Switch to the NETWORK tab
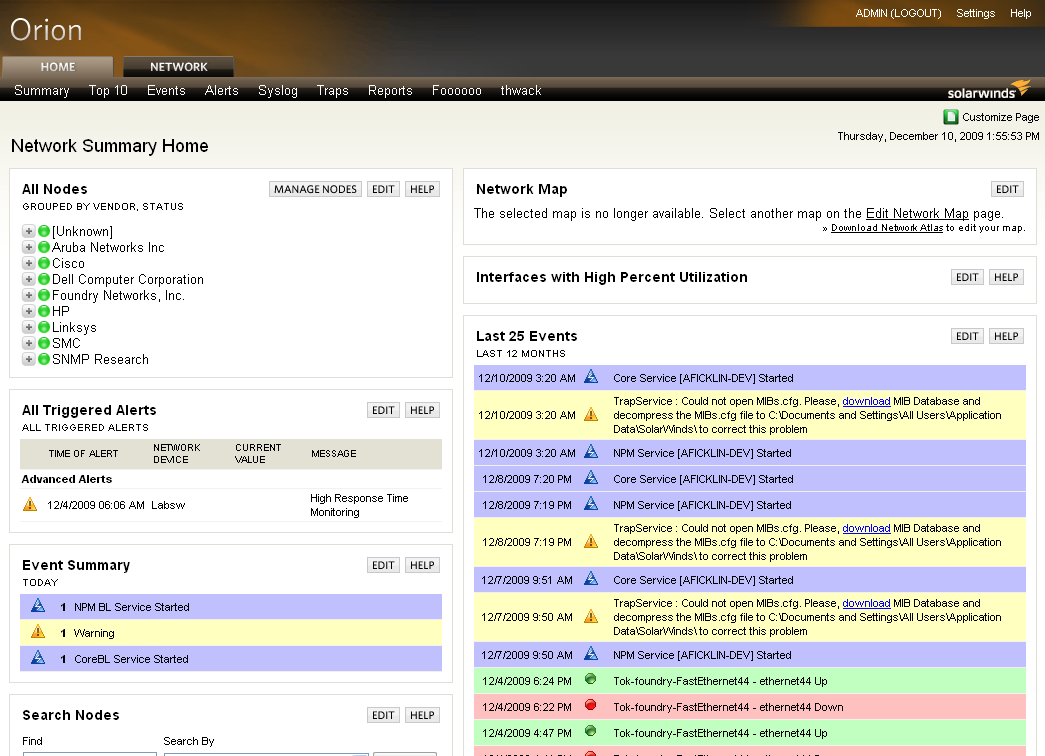 coord(179,67)
